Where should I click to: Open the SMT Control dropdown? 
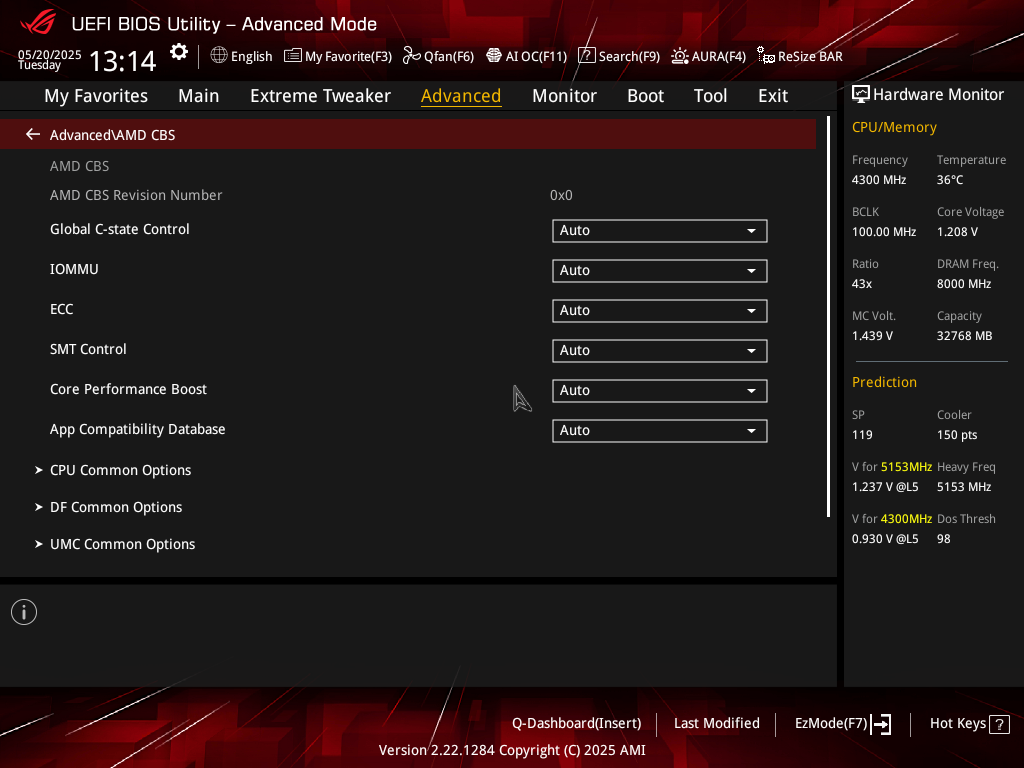click(660, 351)
